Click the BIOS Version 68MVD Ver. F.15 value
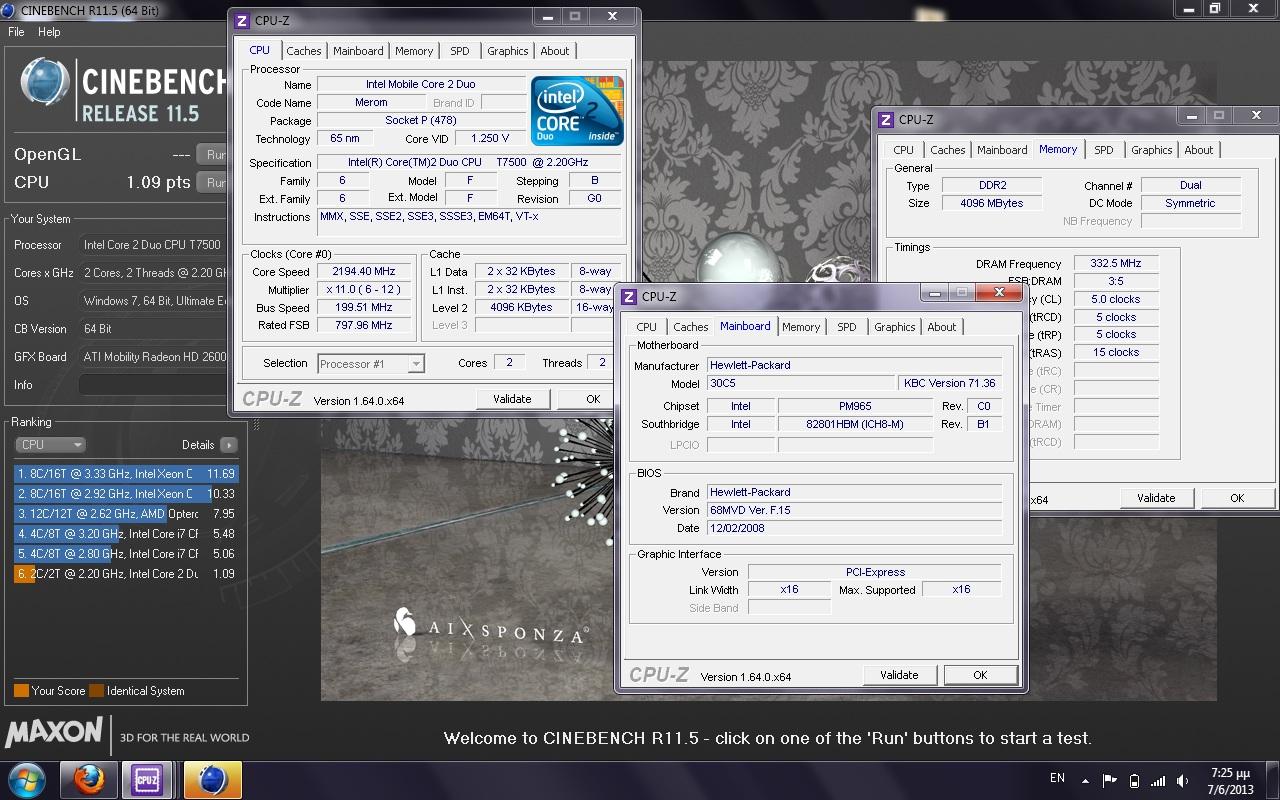 point(855,510)
